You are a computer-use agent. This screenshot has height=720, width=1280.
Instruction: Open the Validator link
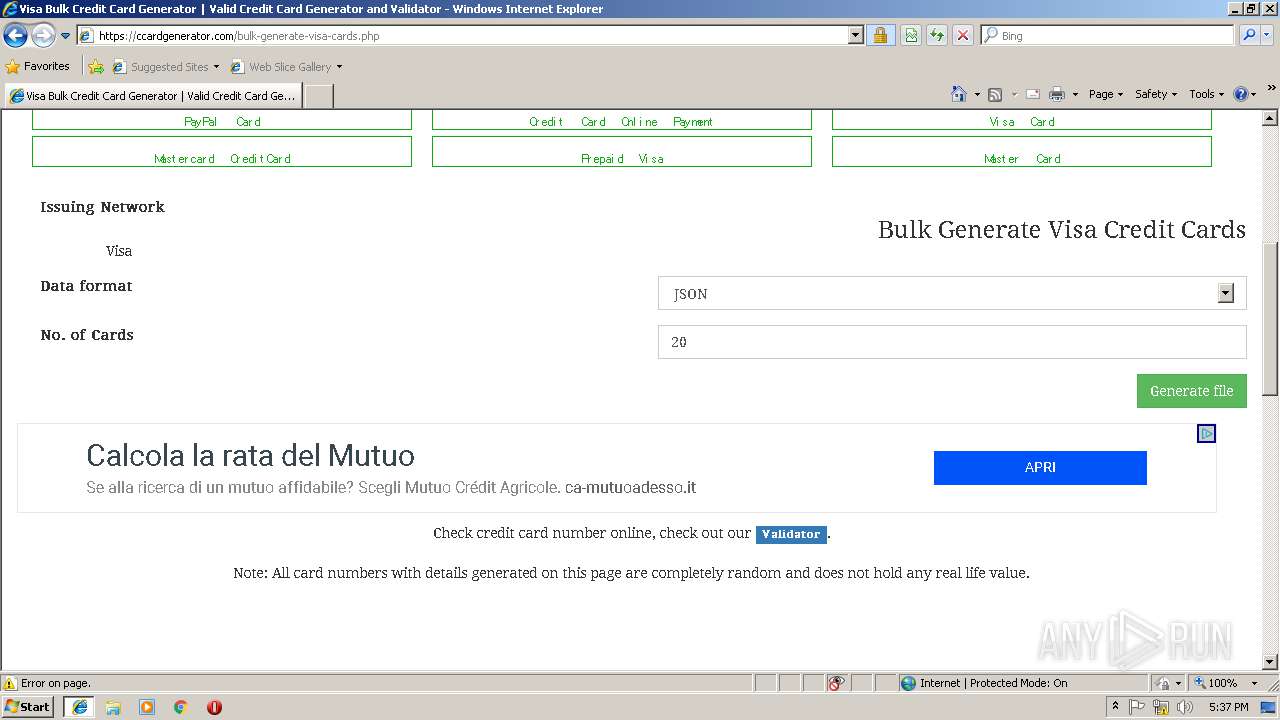coord(791,534)
